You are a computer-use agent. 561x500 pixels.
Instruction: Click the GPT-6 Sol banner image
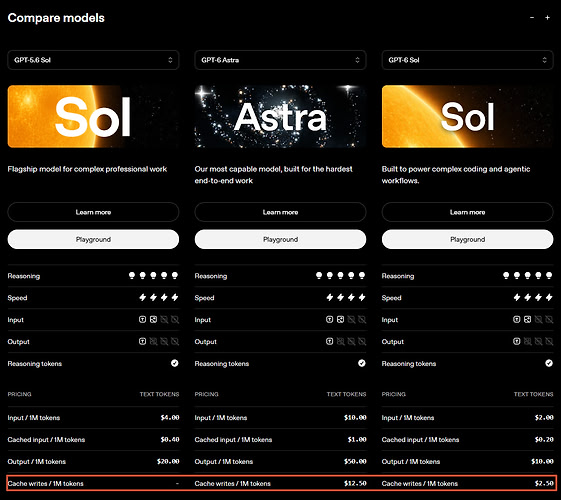point(468,116)
